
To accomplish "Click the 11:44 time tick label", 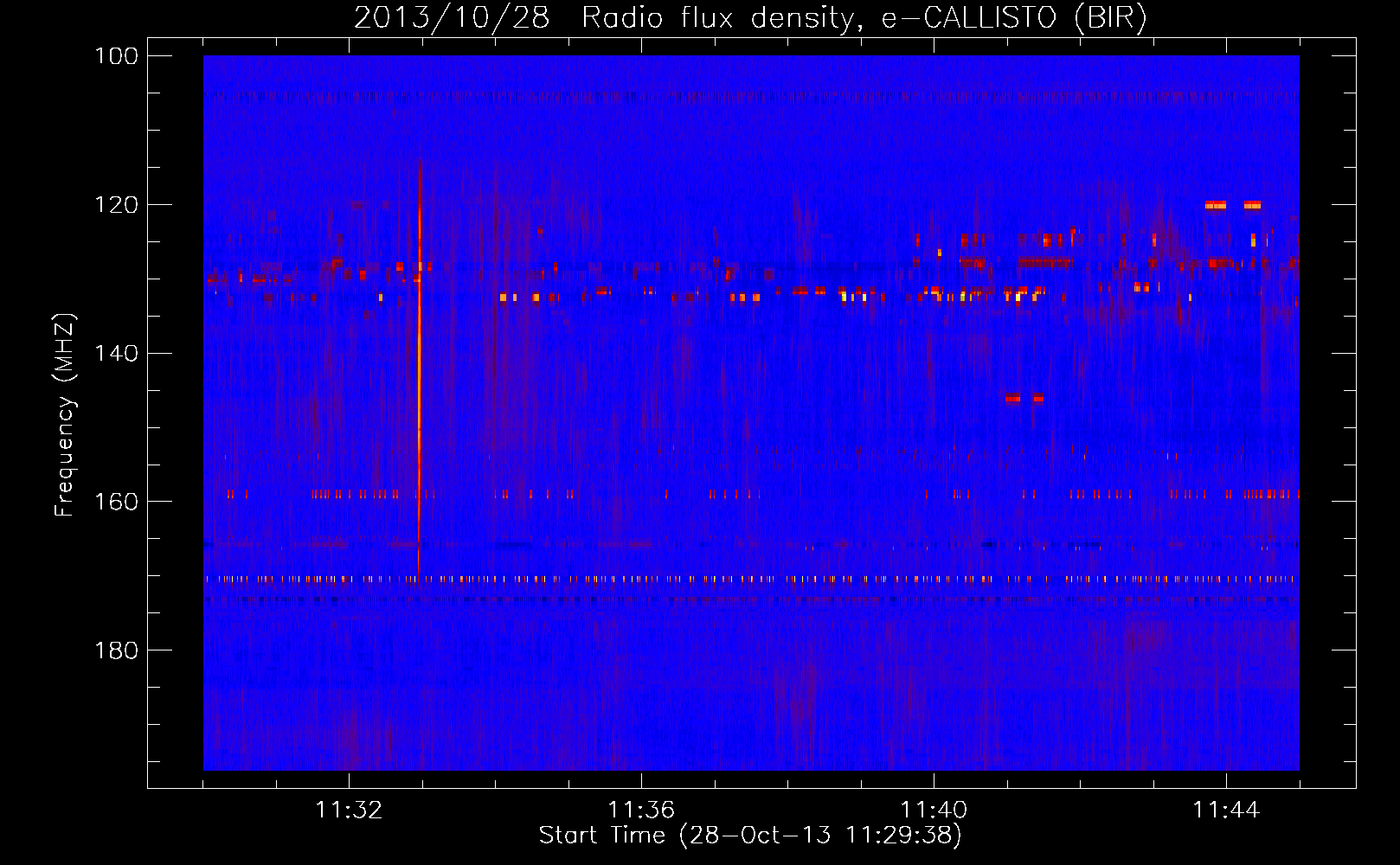I will coord(1226,811).
